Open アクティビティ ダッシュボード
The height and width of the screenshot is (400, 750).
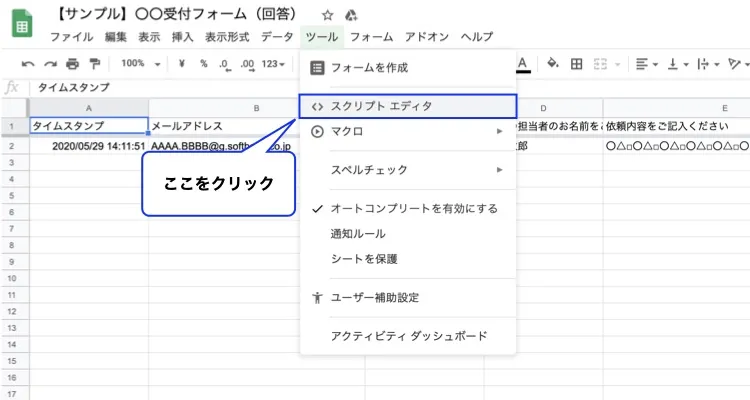(408, 336)
